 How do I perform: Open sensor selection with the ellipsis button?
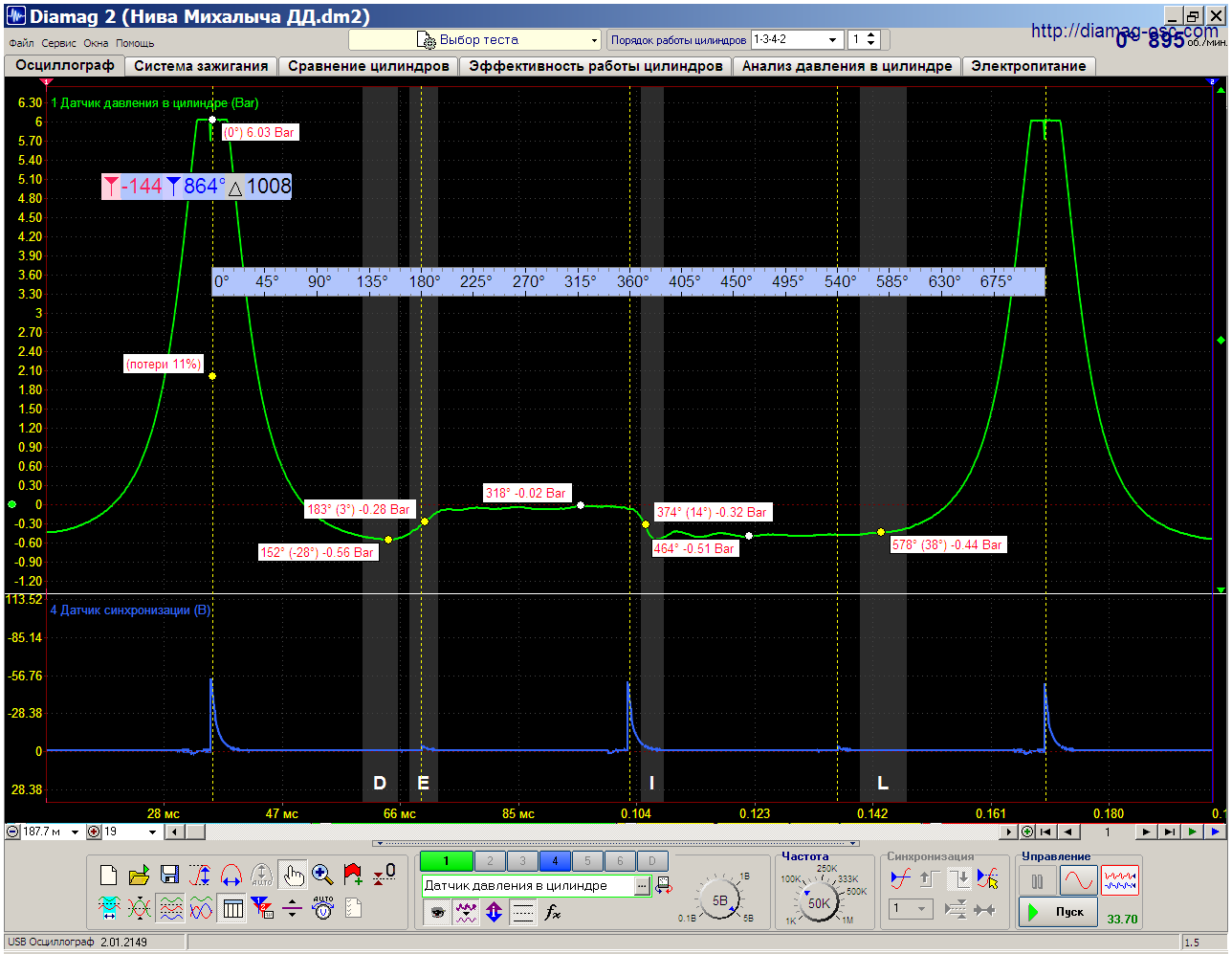[x=642, y=886]
